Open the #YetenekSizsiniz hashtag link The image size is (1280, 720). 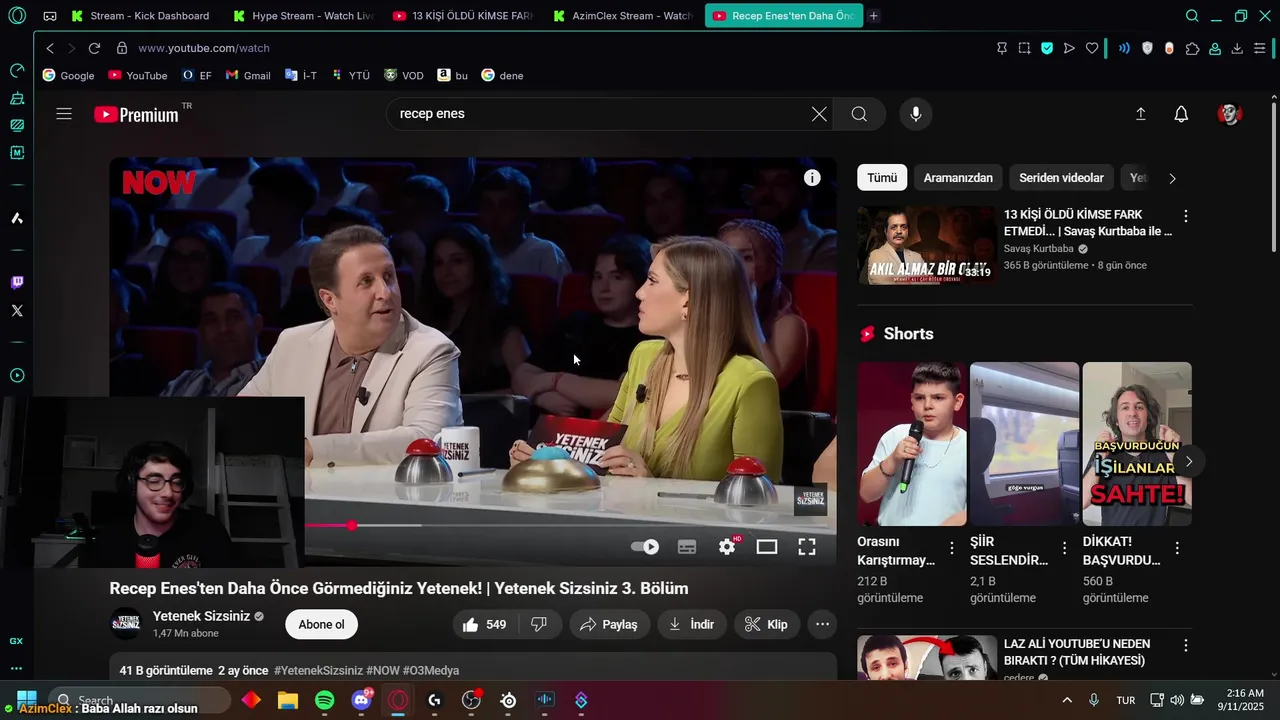tap(318, 670)
